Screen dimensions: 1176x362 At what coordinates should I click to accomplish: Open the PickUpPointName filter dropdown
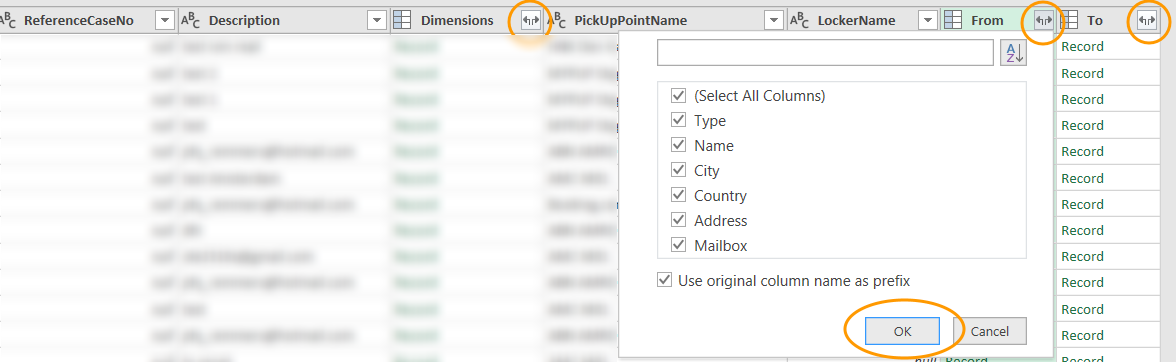[773, 21]
